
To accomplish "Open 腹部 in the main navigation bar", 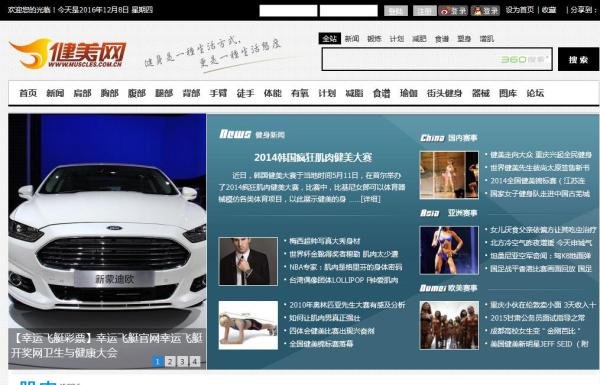I will click(x=137, y=93).
